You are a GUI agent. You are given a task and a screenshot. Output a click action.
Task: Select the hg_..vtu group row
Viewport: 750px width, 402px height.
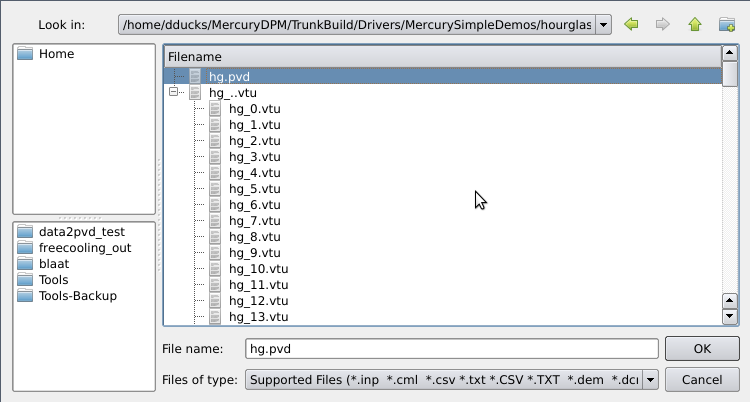233,93
